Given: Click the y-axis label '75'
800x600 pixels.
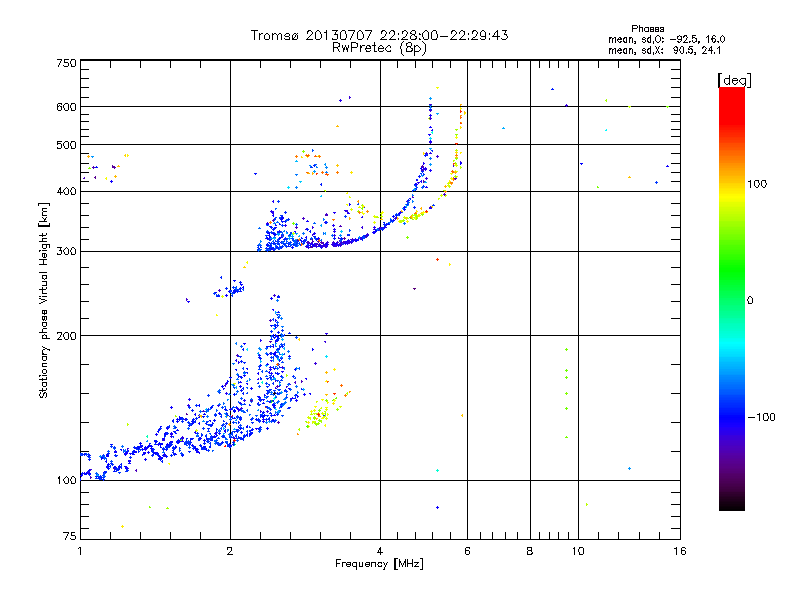Looking at the screenshot, I should (70, 536).
